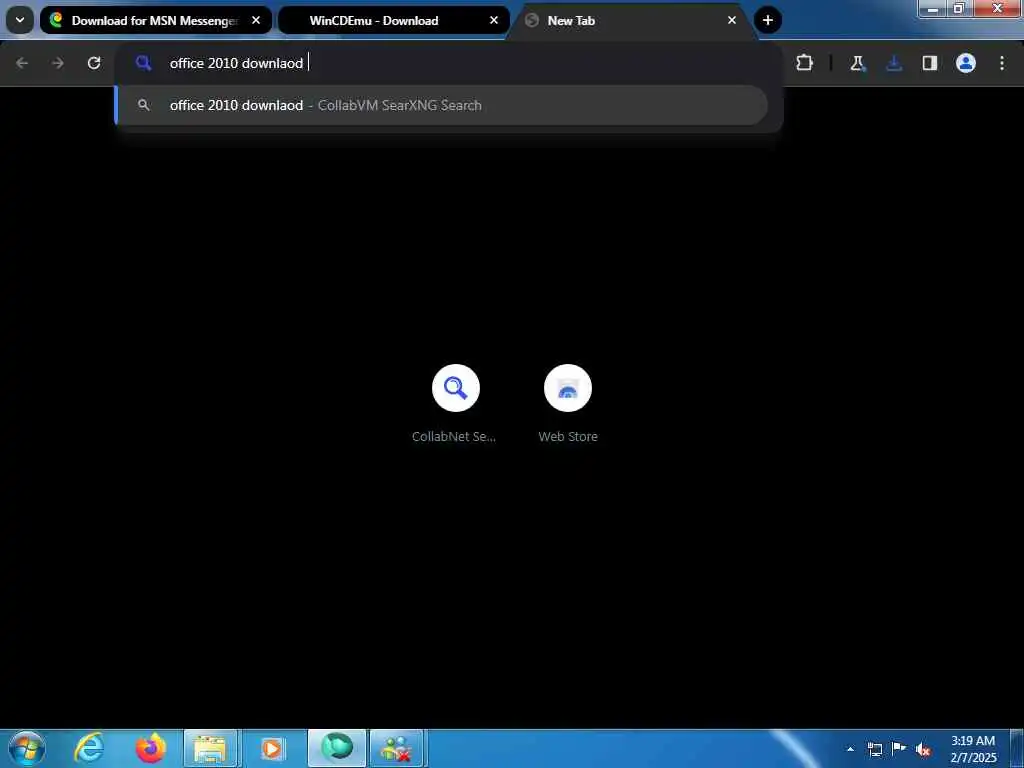
Task: Open the Action Center flag icon
Action: point(899,749)
